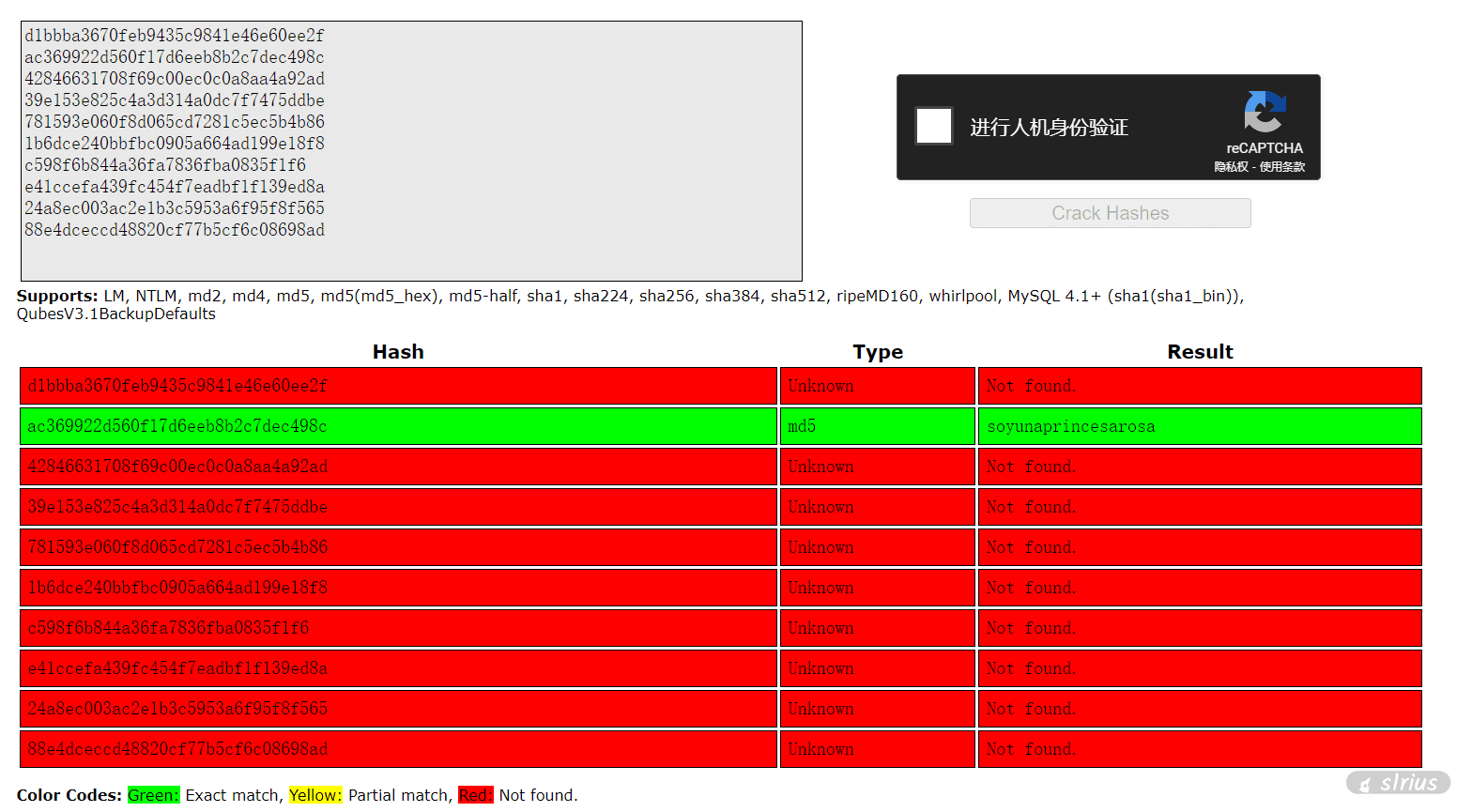Open the 使用条款 terms link
Screen dimensions: 1472x812
[1282, 167]
